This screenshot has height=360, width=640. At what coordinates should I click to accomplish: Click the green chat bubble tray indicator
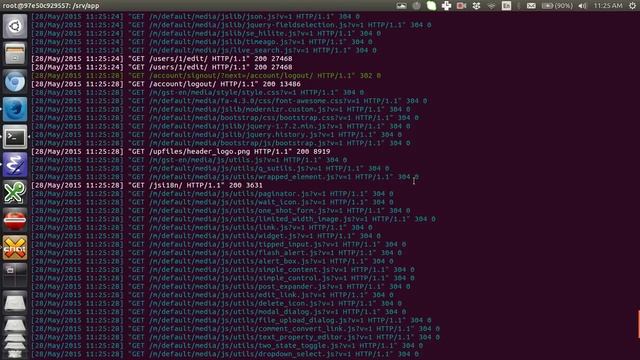[x=431, y=6]
